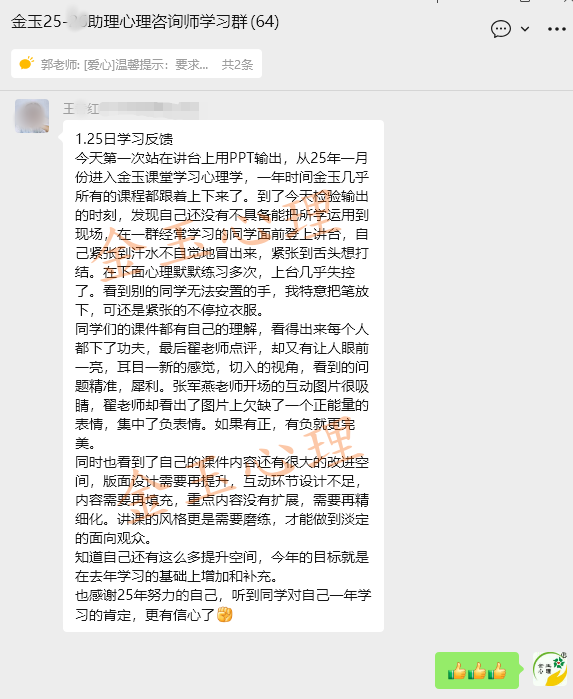The width and height of the screenshot is (573, 699).
Task: Click the green thumbs-up reply bubble
Action: (x=477, y=670)
